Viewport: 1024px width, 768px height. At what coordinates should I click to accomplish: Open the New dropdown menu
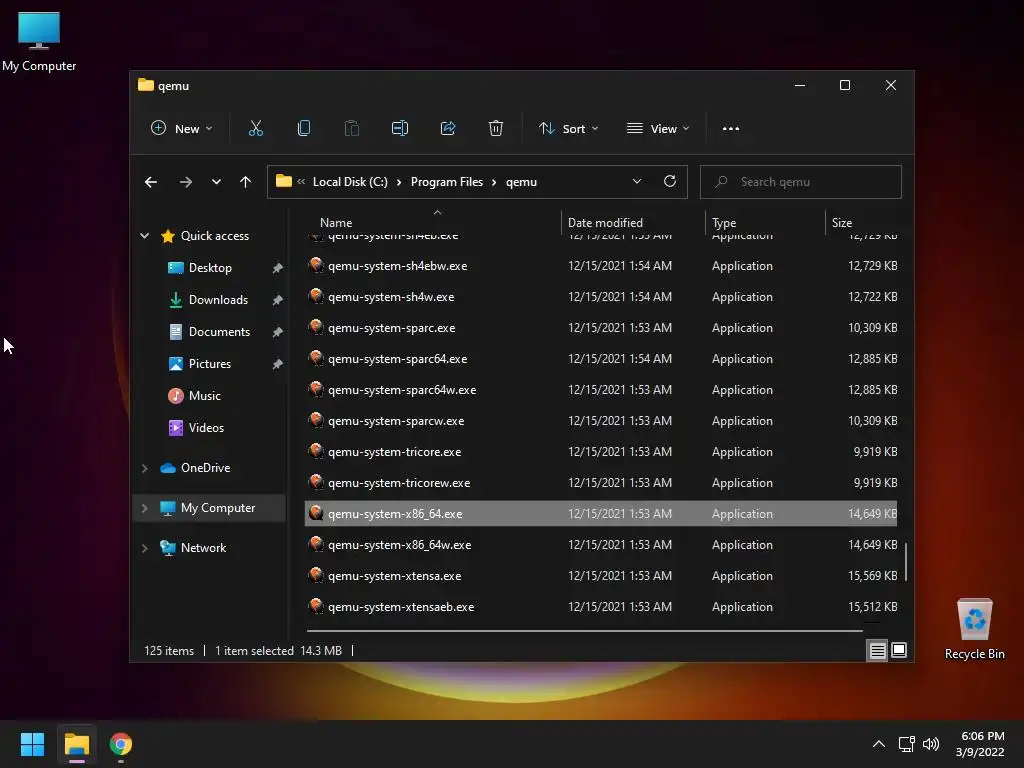tap(182, 129)
